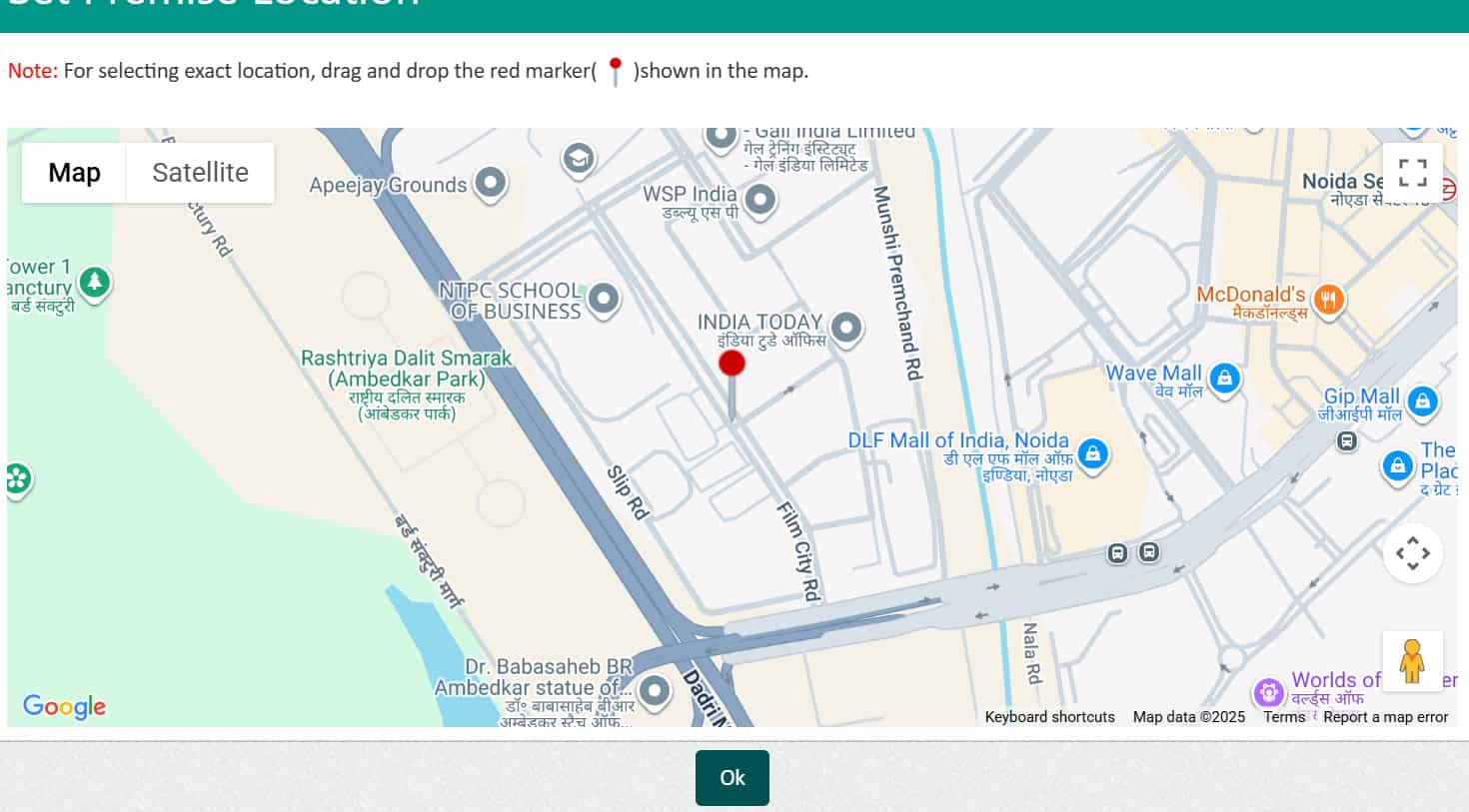Click the Munshi Premchand Rd label
1469x812 pixels.
(897, 283)
